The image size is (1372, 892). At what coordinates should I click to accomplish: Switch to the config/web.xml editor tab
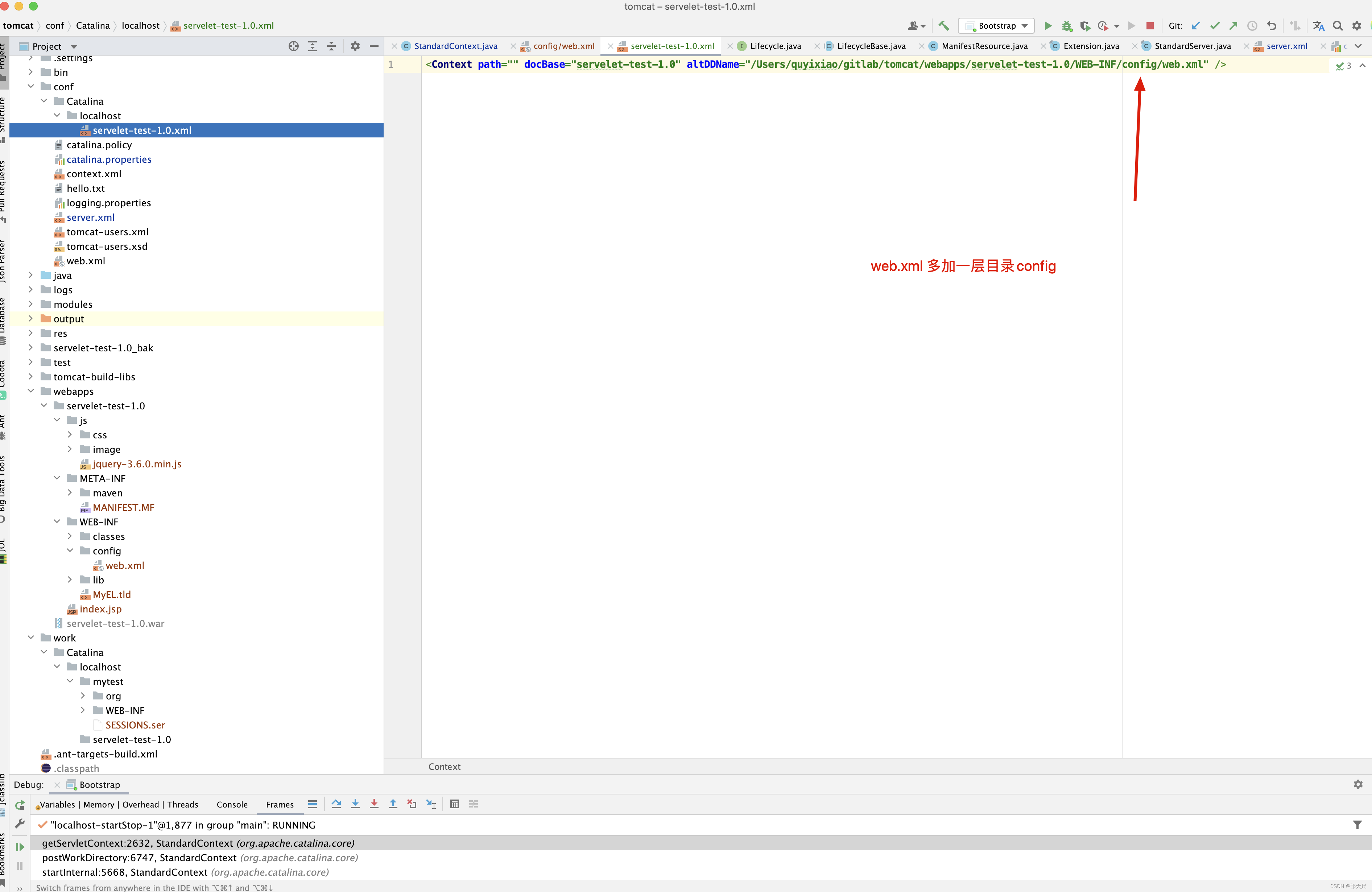click(563, 46)
